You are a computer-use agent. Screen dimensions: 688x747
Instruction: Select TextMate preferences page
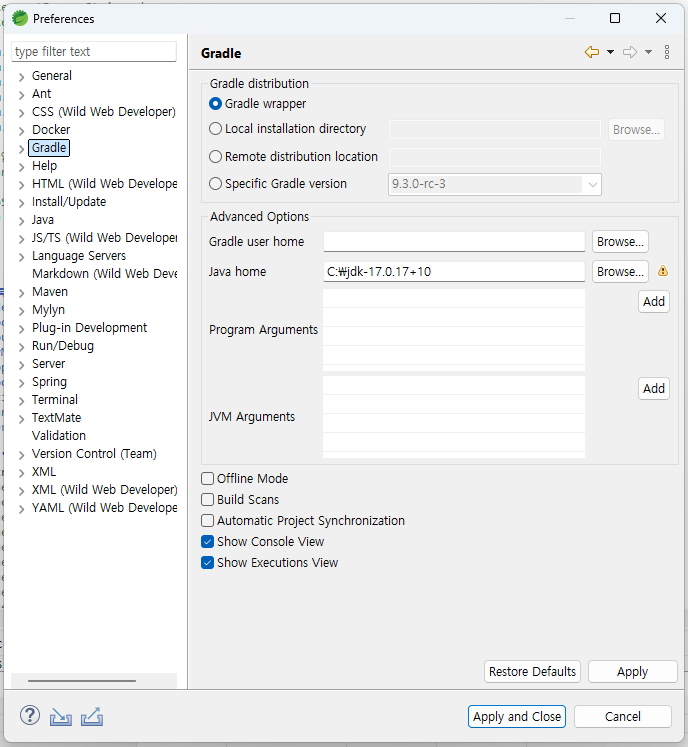tap(56, 418)
